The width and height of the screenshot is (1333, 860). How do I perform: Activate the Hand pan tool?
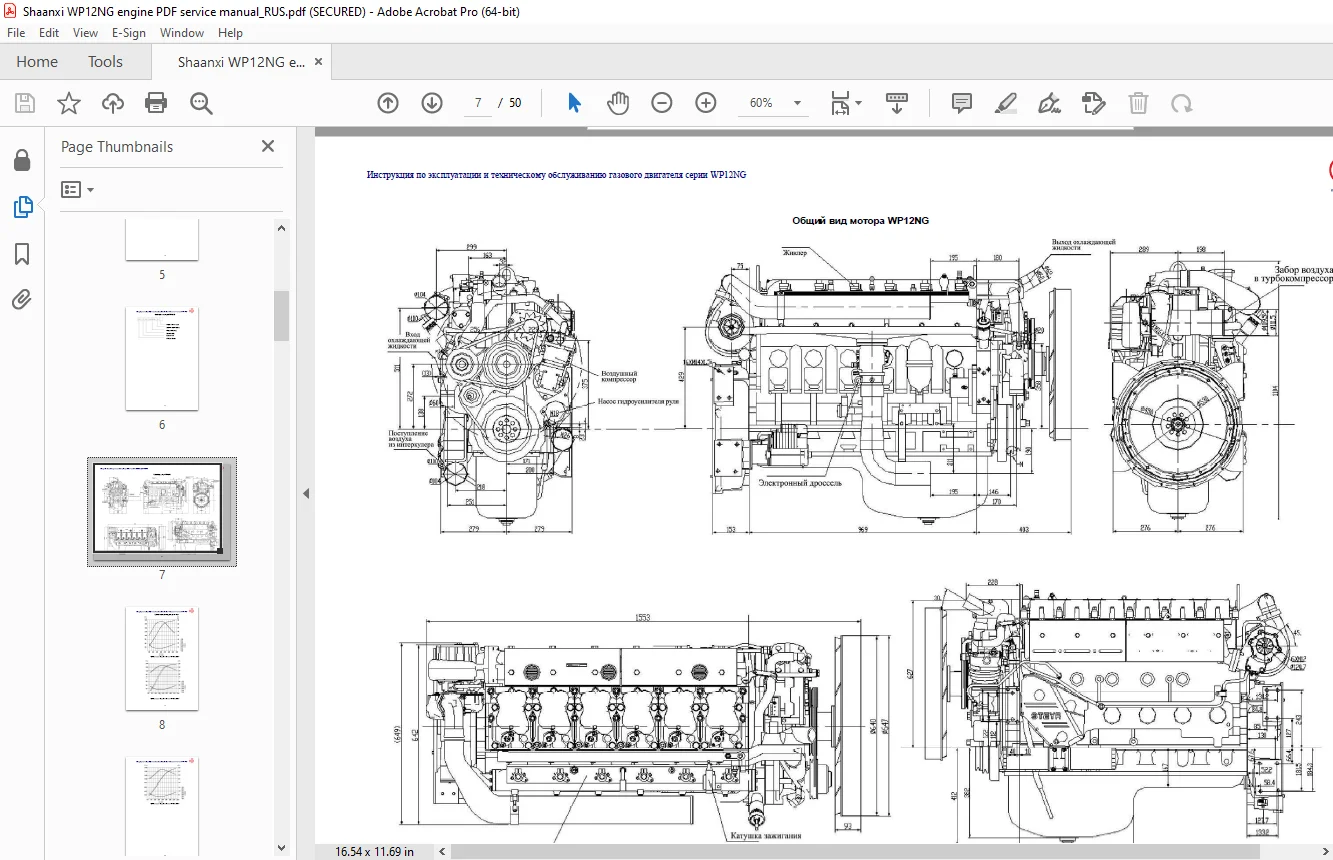point(618,103)
